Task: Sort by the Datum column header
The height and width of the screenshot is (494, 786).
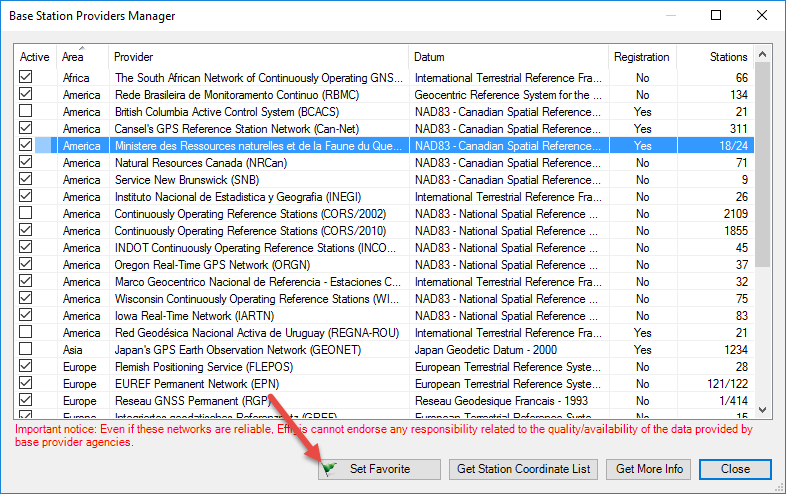Action: 508,57
